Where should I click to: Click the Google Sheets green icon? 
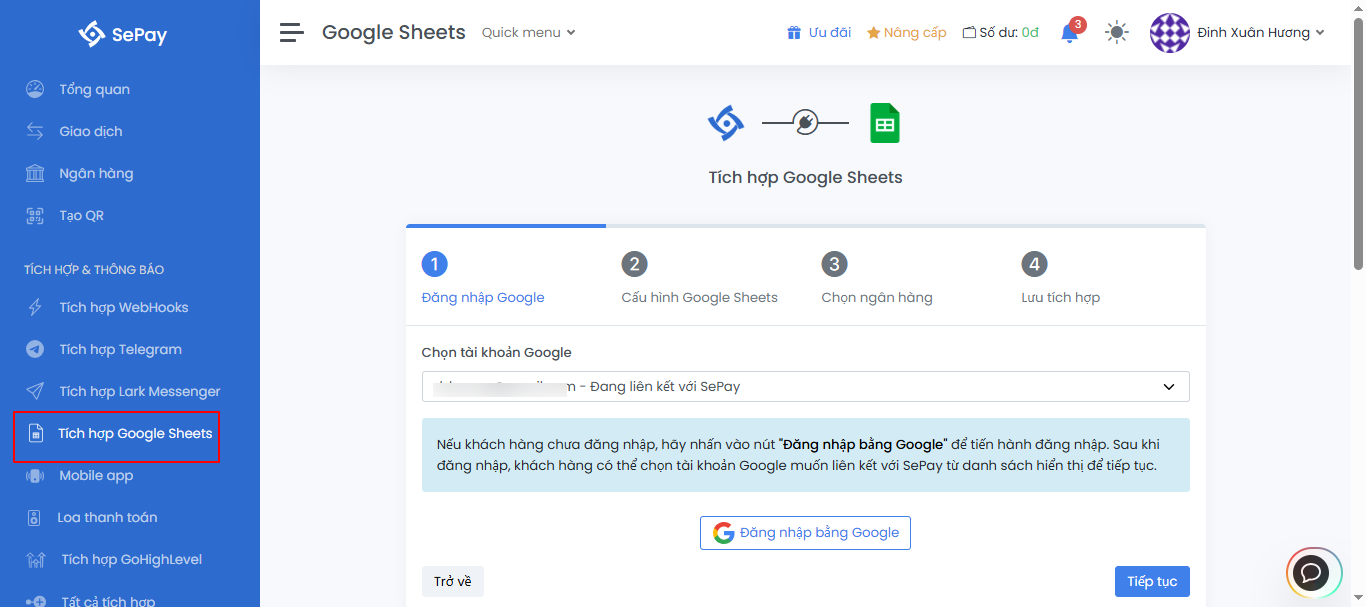pyautogui.click(x=884, y=124)
